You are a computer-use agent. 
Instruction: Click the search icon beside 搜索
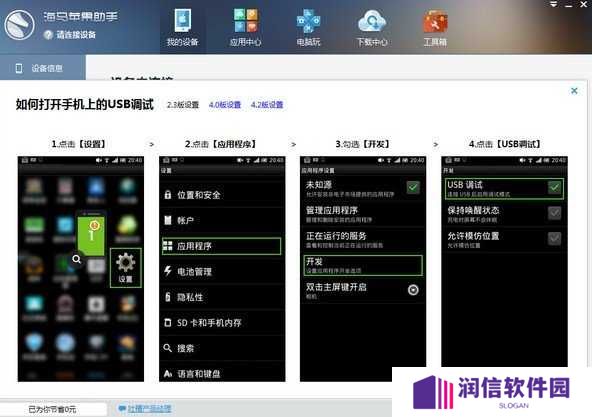[x=168, y=348]
